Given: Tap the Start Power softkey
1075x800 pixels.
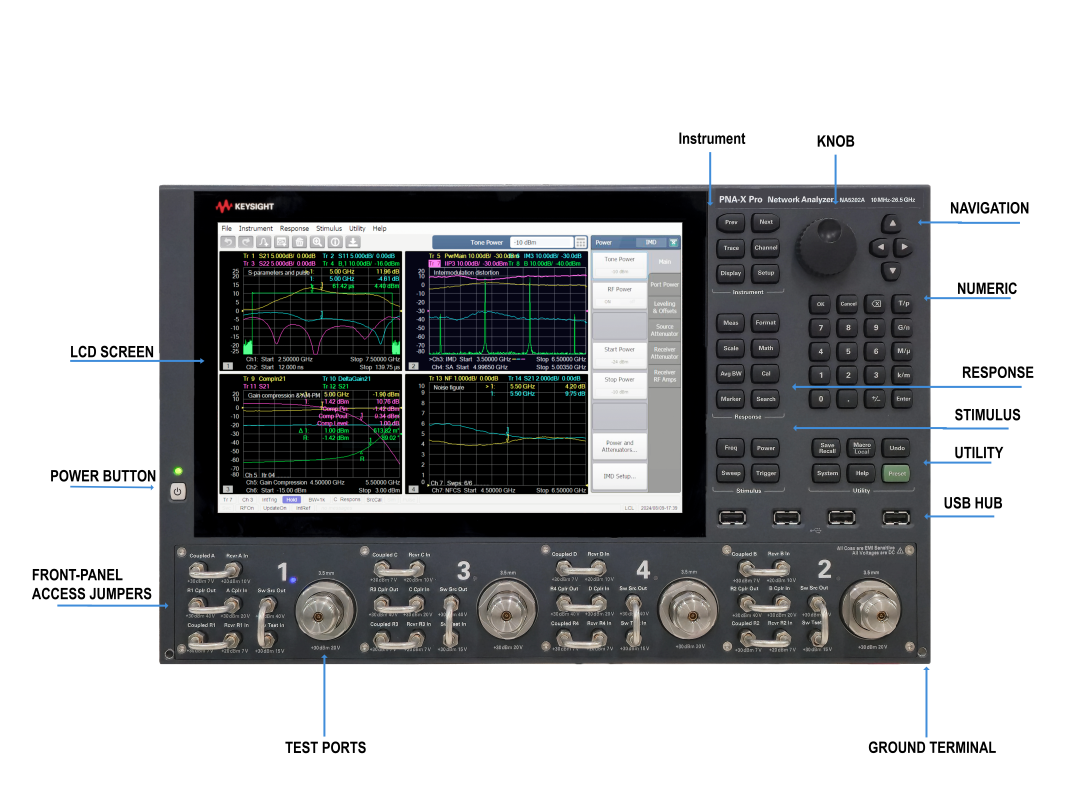Looking at the screenshot, I should [x=619, y=355].
